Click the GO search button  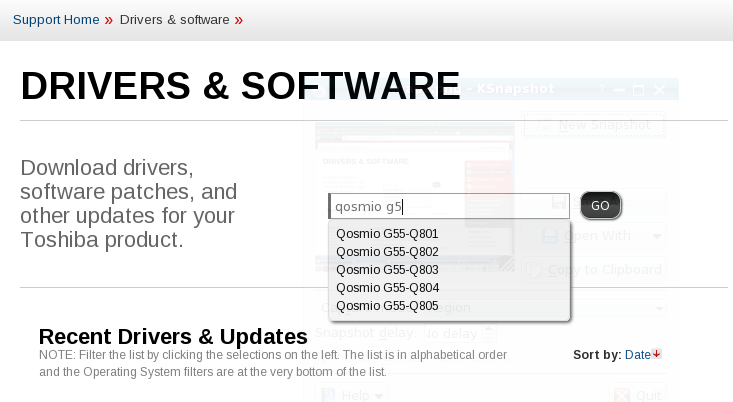pos(601,206)
